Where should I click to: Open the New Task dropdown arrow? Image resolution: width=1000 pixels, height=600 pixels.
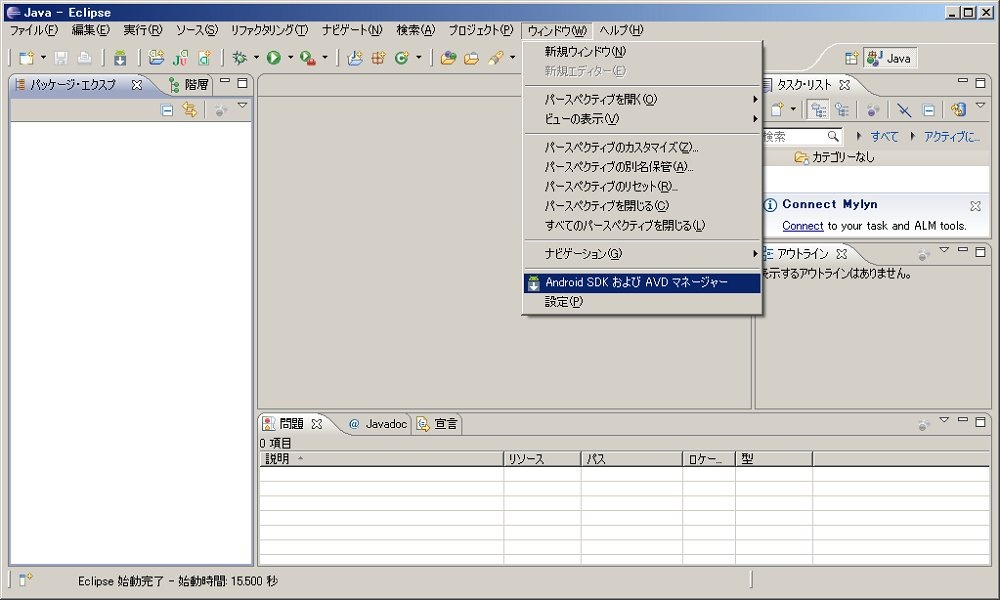[793, 109]
